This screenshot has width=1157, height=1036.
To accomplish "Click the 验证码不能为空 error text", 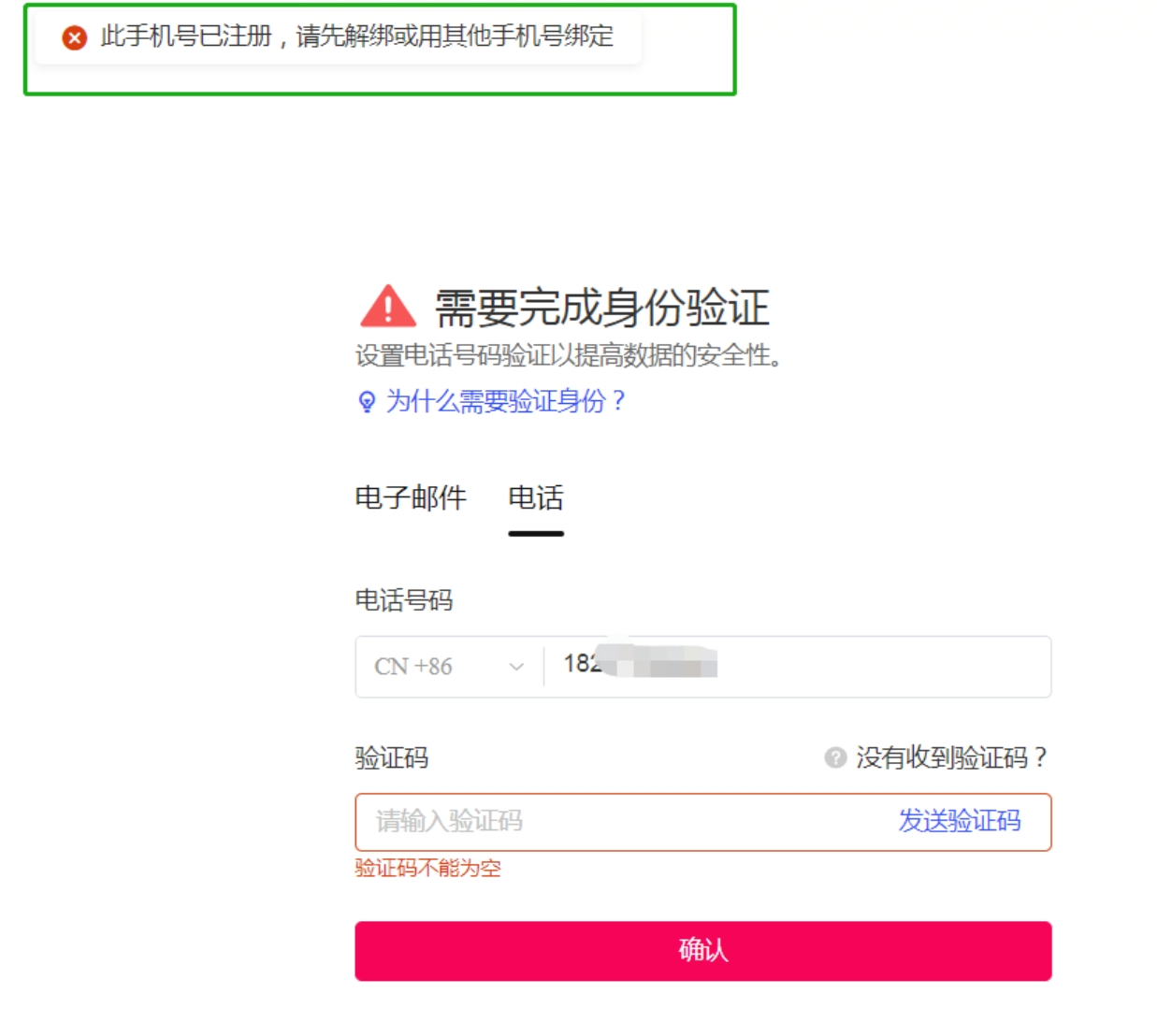I will coord(428,869).
